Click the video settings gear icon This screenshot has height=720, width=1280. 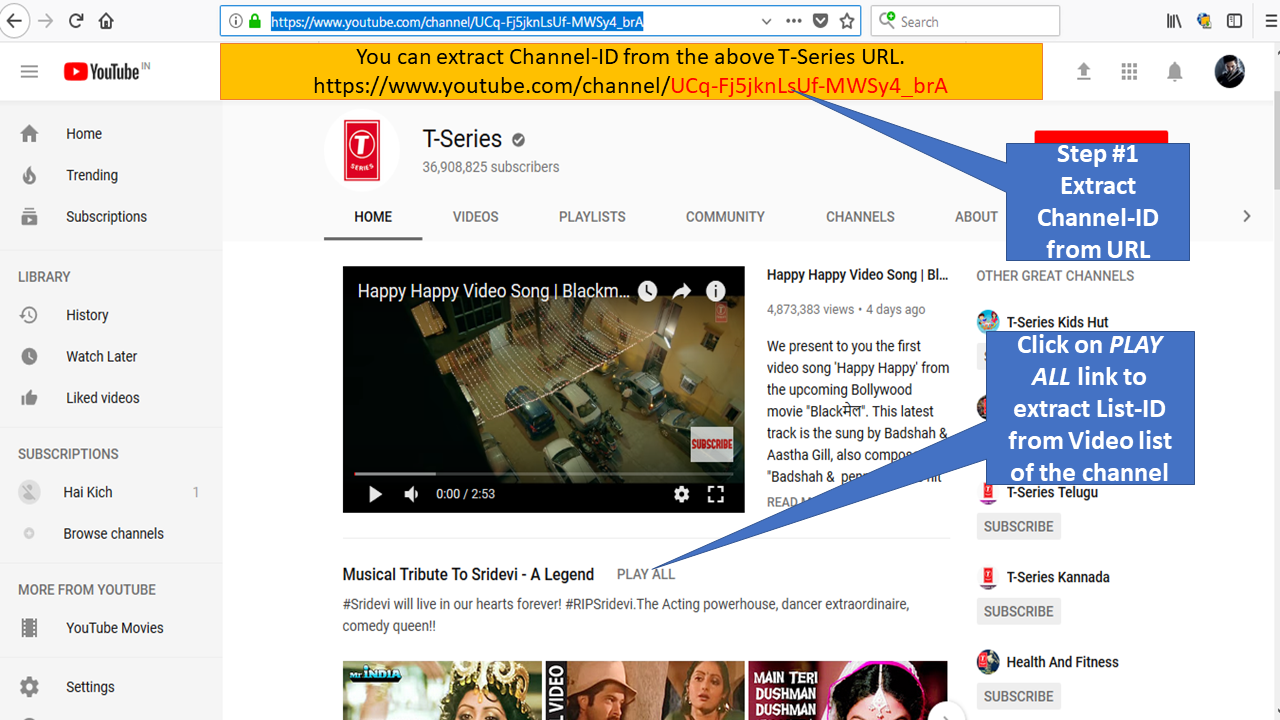pyautogui.click(x=681, y=494)
